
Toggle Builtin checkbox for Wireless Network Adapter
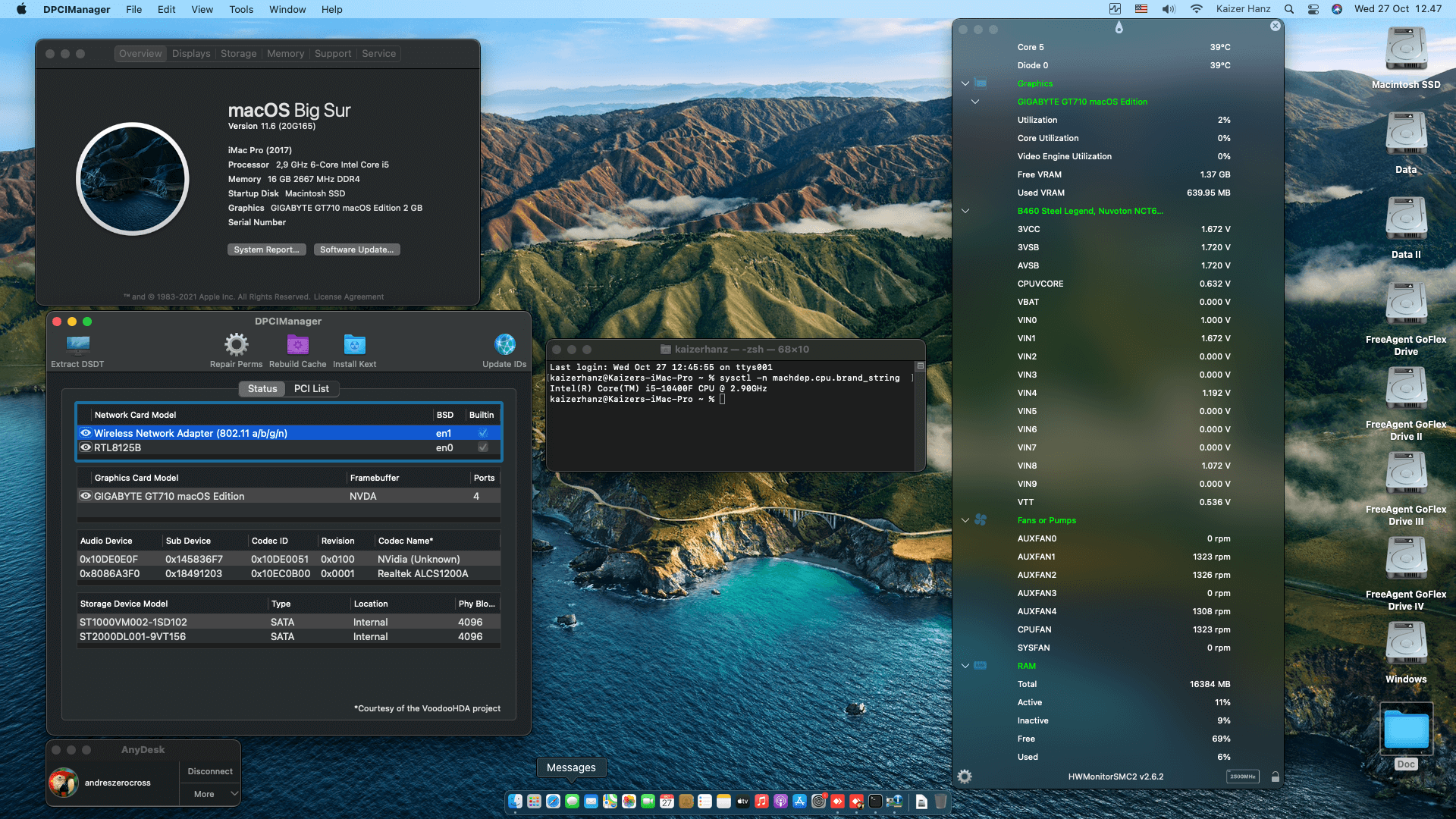483,433
